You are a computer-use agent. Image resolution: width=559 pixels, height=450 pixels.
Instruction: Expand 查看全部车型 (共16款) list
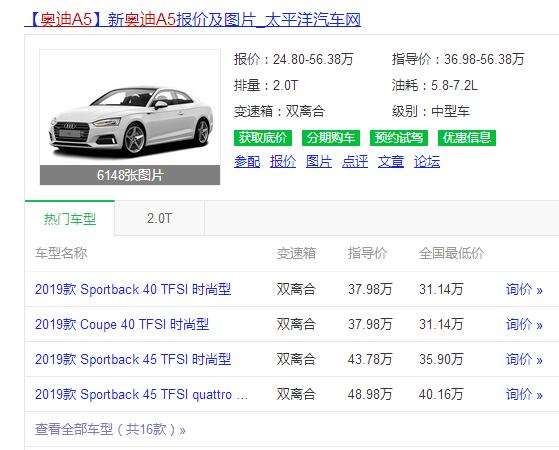(110, 429)
